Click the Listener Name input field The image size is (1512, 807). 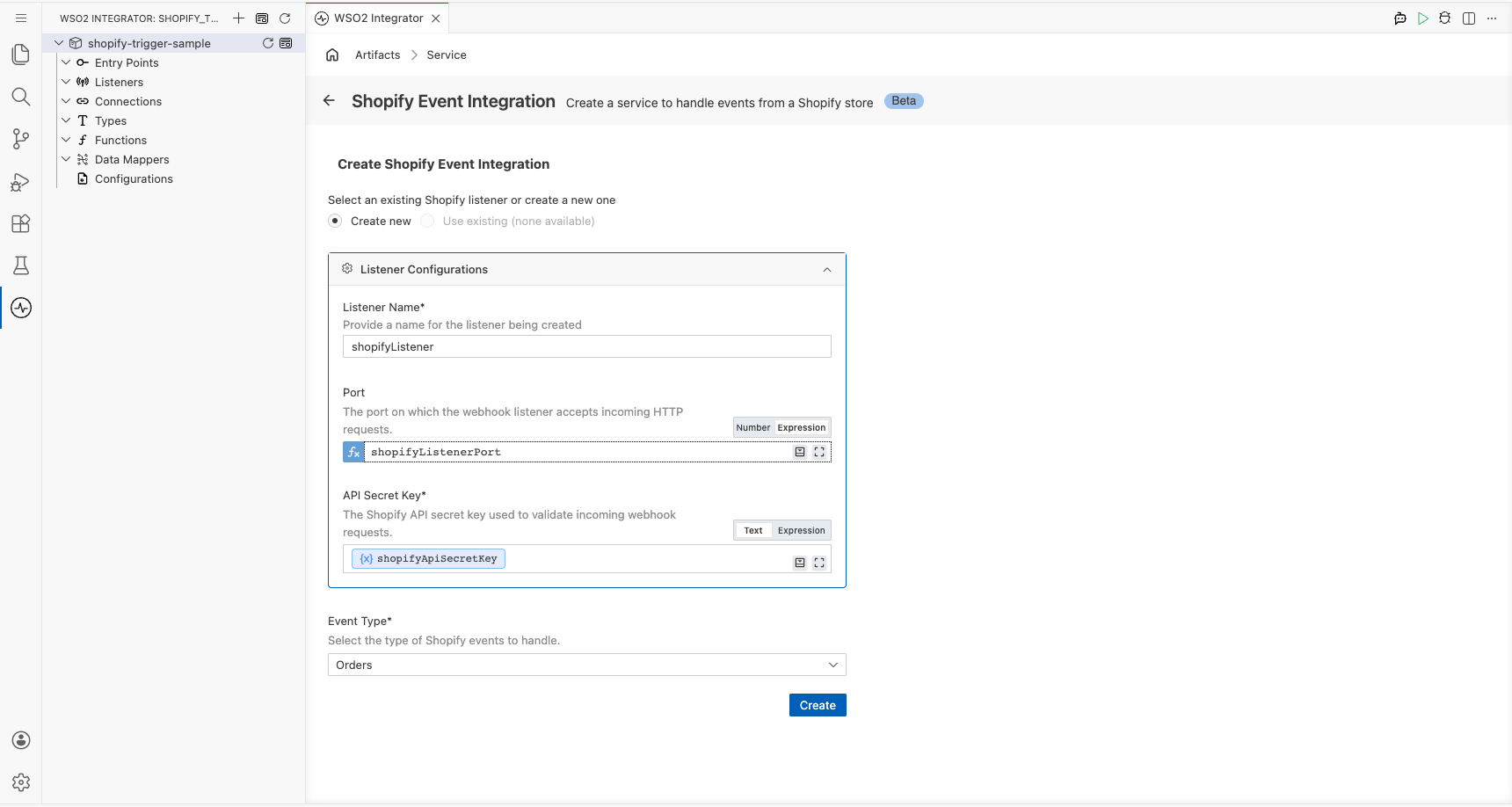pos(587,346)
